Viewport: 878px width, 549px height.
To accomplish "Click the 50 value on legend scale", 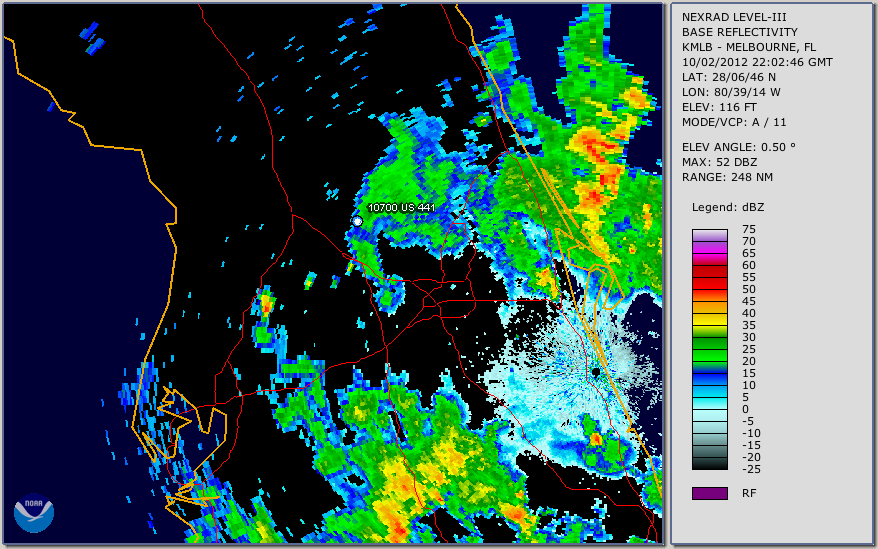I will click(x=749, y=289).
